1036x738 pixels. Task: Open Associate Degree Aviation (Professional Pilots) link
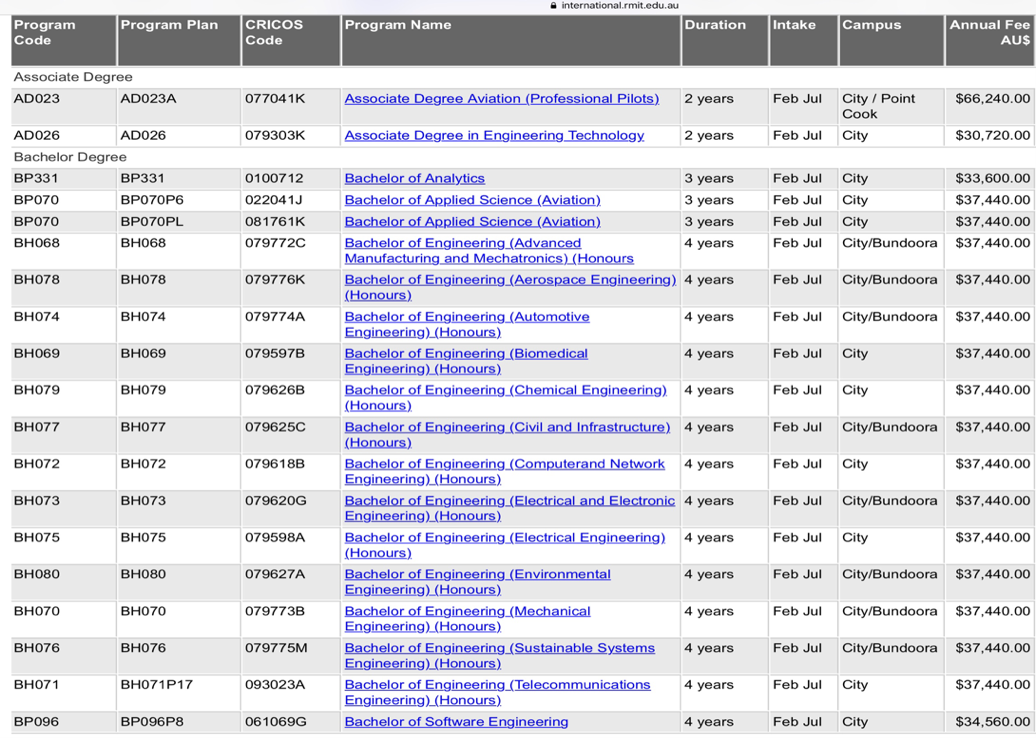tap(501, 99)
